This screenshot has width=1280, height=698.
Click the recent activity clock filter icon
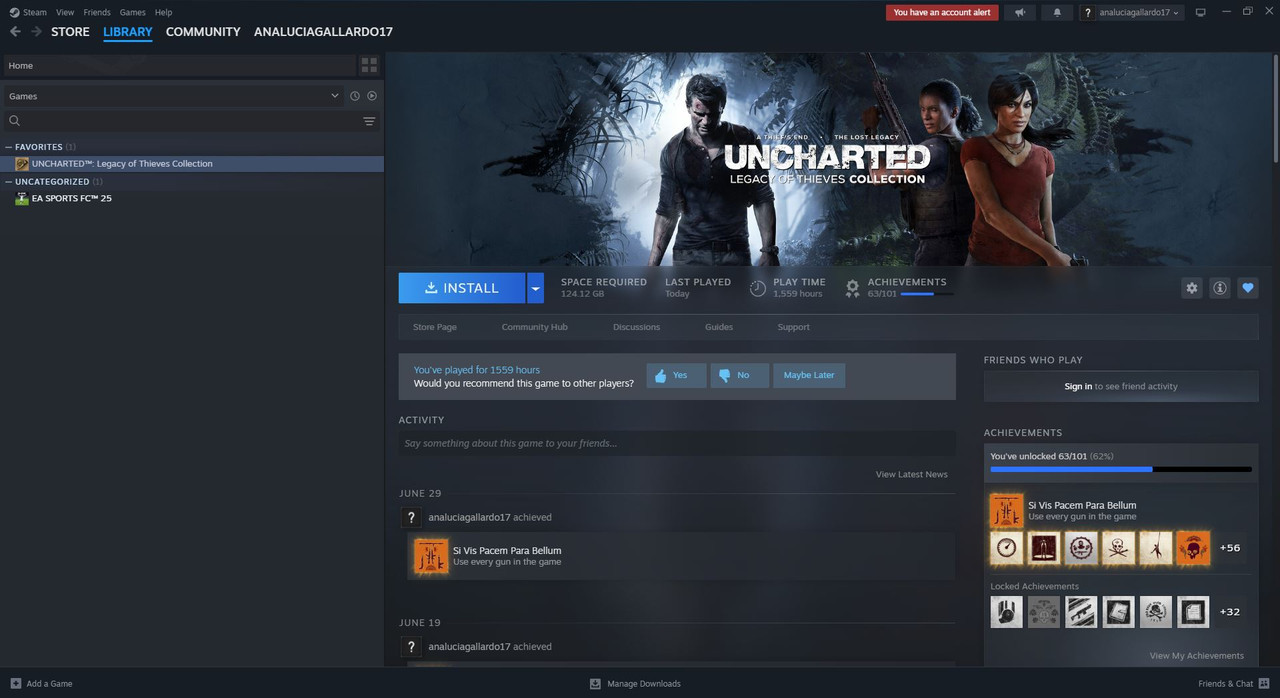click(355, 96)
